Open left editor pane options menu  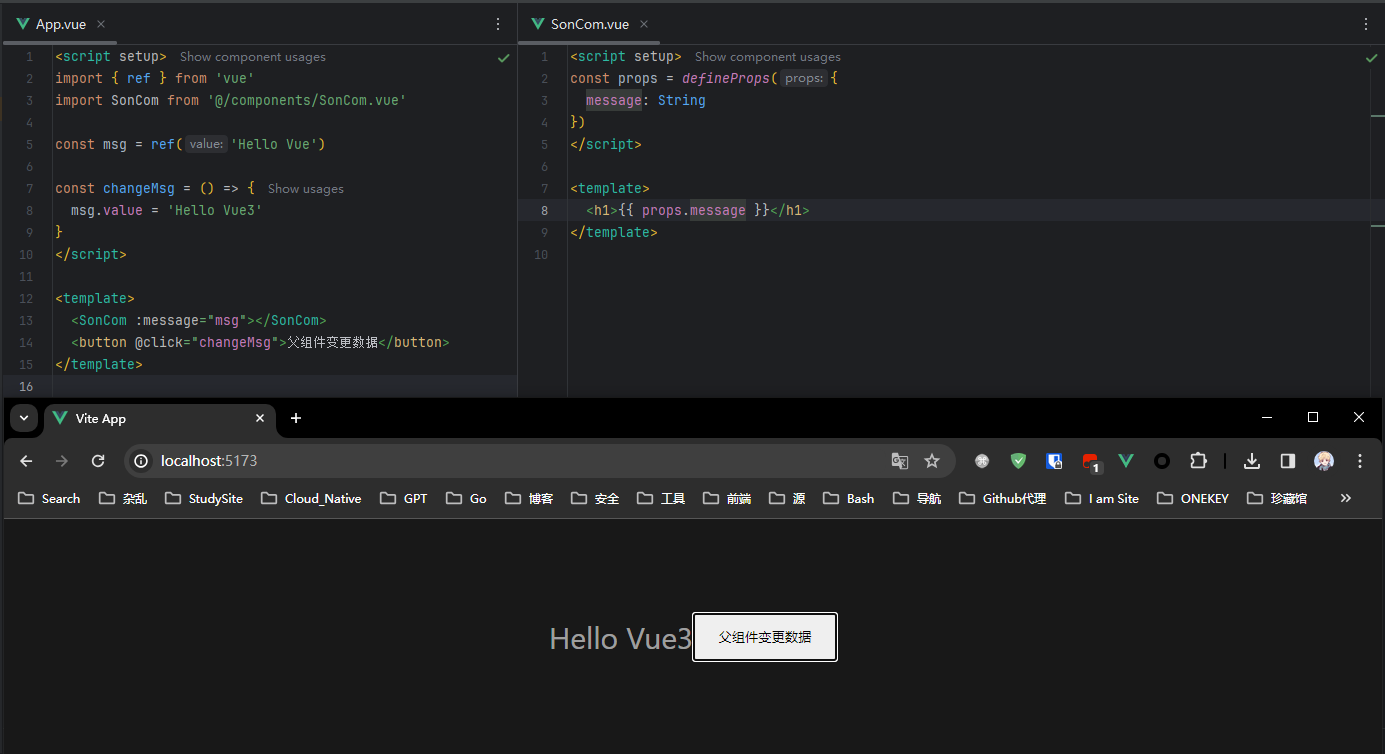pos(499,24)
